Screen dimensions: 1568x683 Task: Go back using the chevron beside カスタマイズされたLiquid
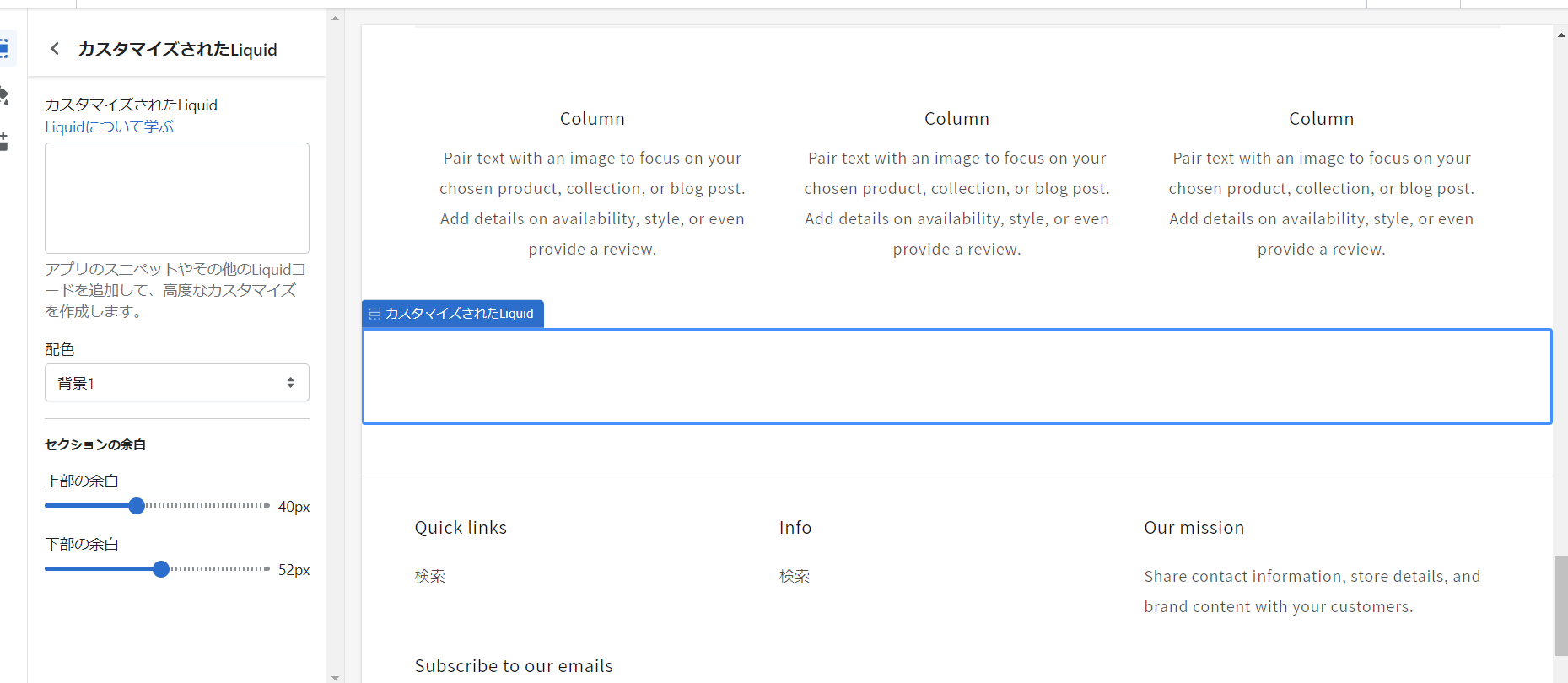click(x=55, y=49)
